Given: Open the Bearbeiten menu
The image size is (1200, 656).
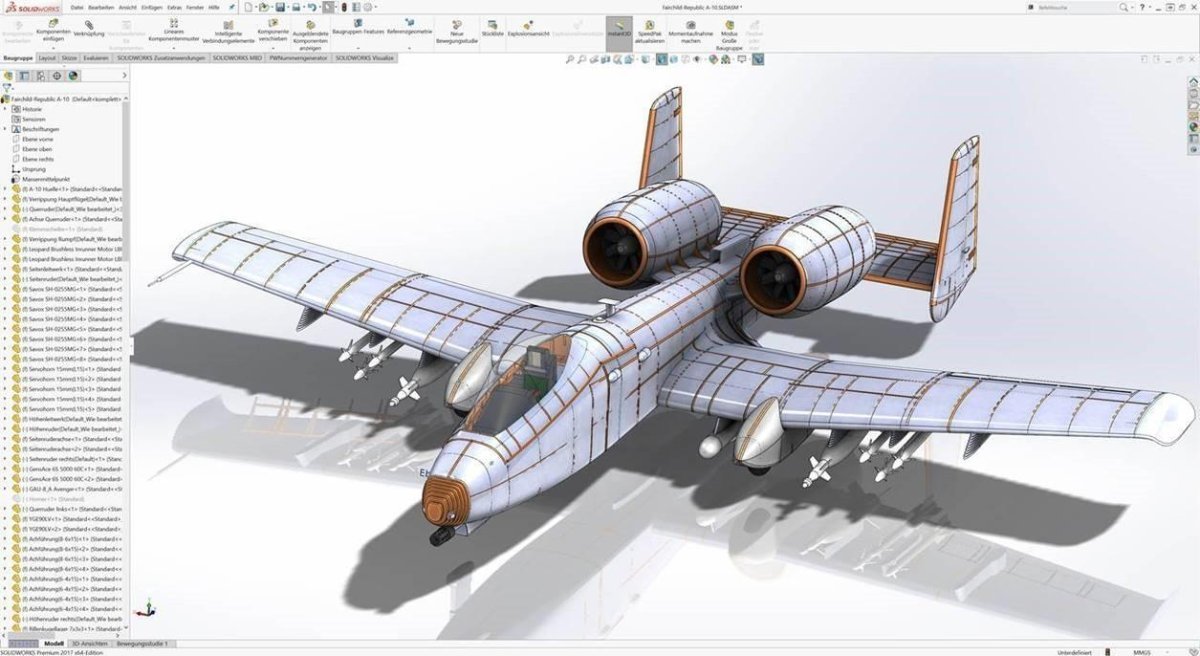Looking at the screenshot, I should point(101,7).
